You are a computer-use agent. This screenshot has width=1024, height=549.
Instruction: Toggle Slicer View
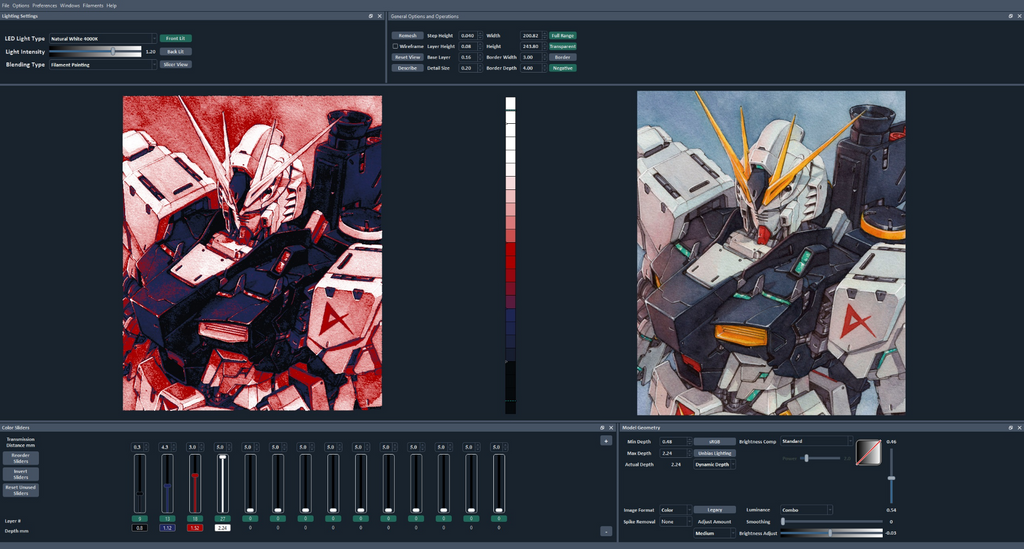click(x=176, y=65)
